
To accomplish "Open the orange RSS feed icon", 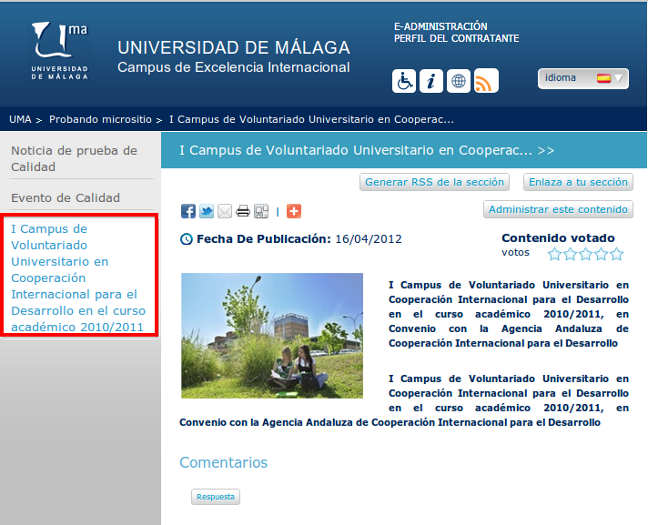I will (x=486, y=81).
